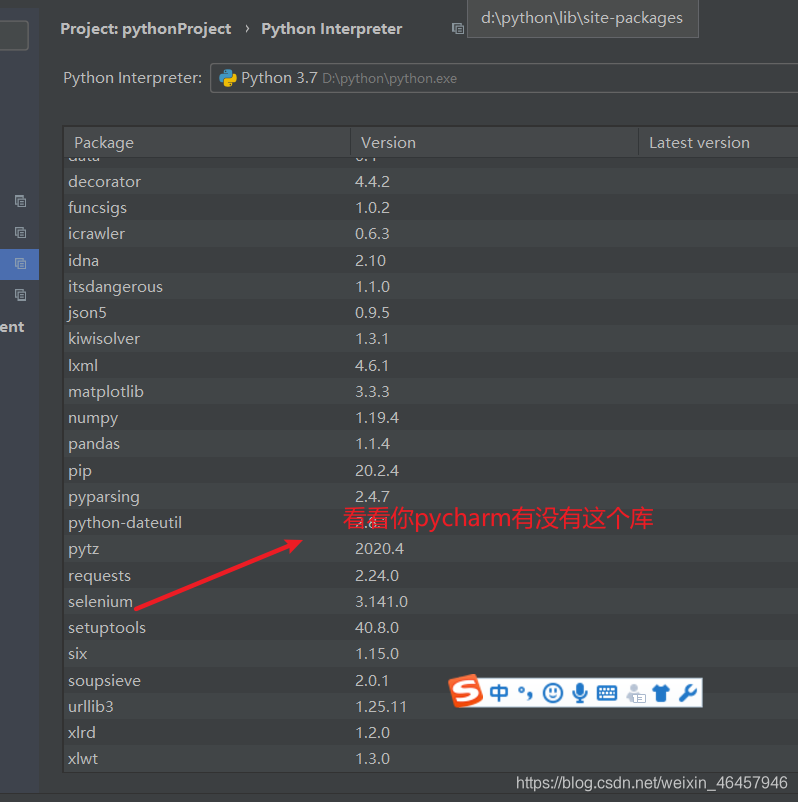
Task: Select the kiwisolver package row
Action: [x=431, y=339]
